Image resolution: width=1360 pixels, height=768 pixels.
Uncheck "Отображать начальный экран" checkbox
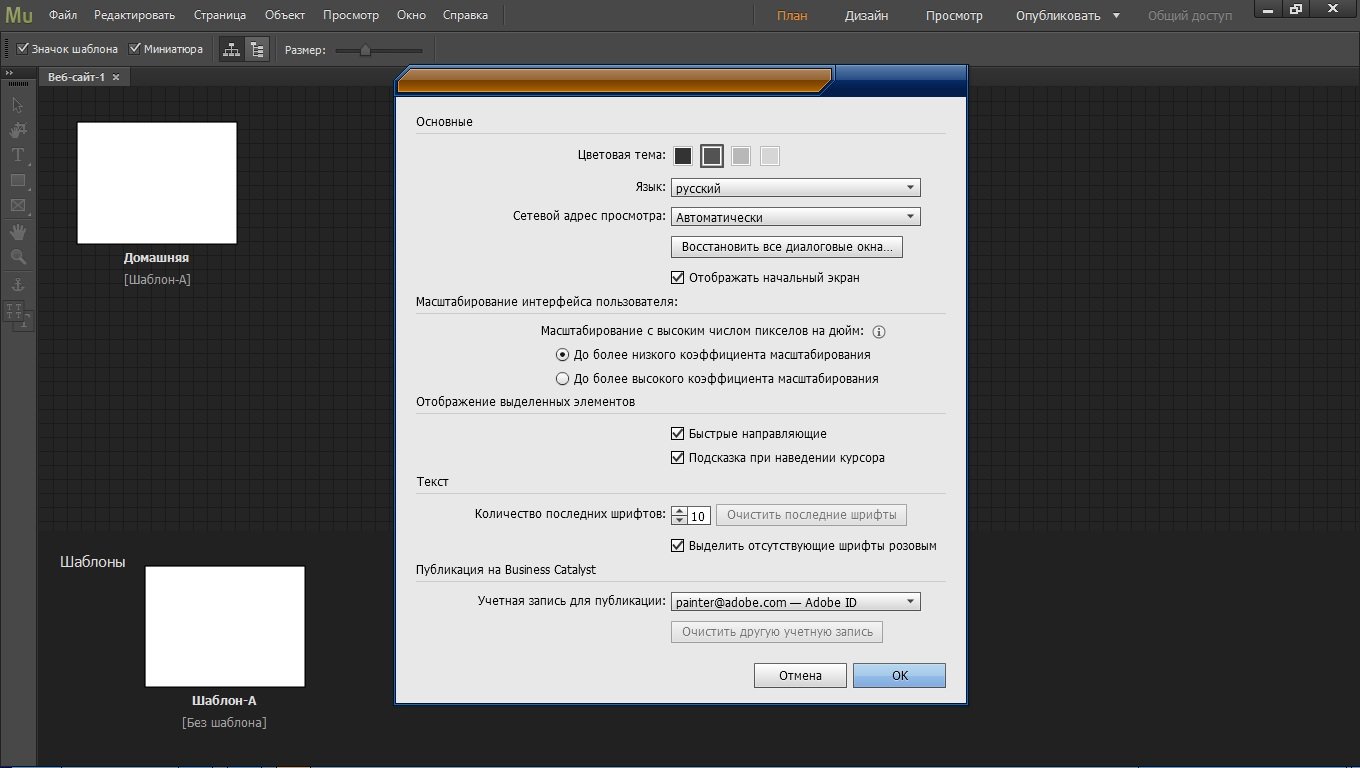pos(678,278)
